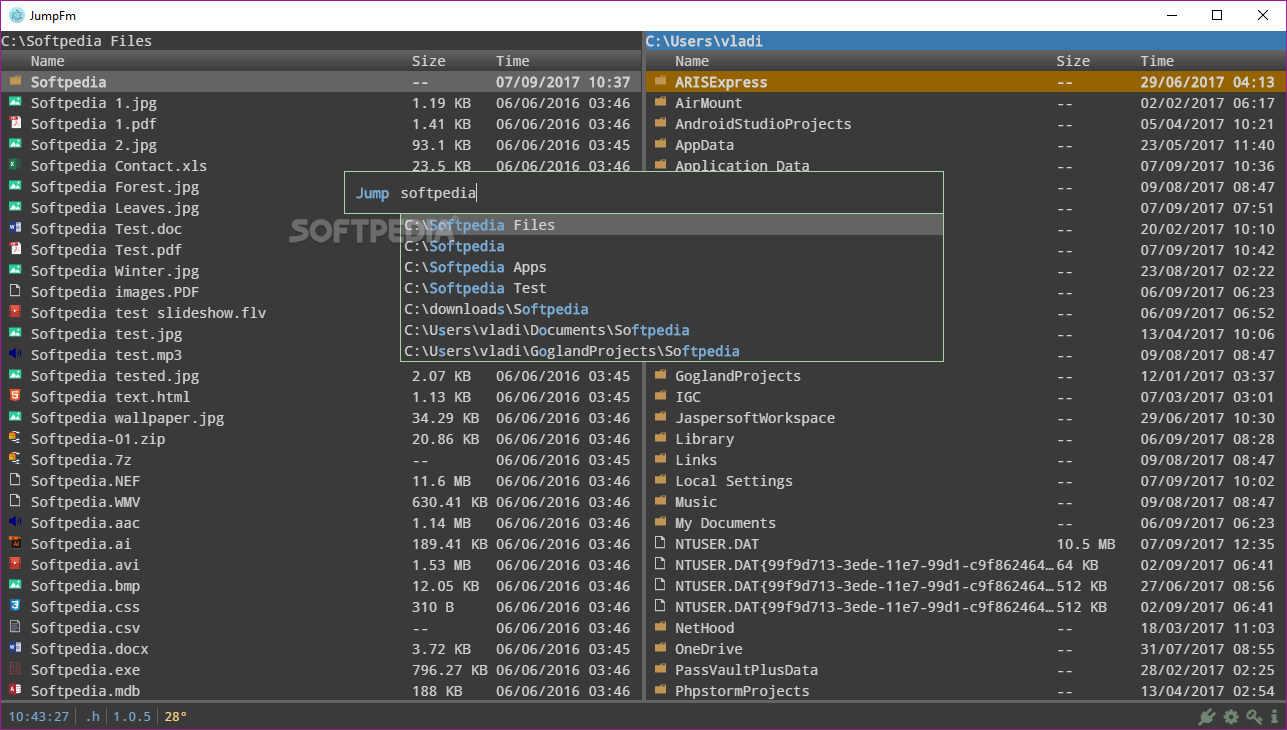The width and height of the screenshot is (1287, 730).
Task: Select the file Softpedia.exe
Action: coord(320,670)
